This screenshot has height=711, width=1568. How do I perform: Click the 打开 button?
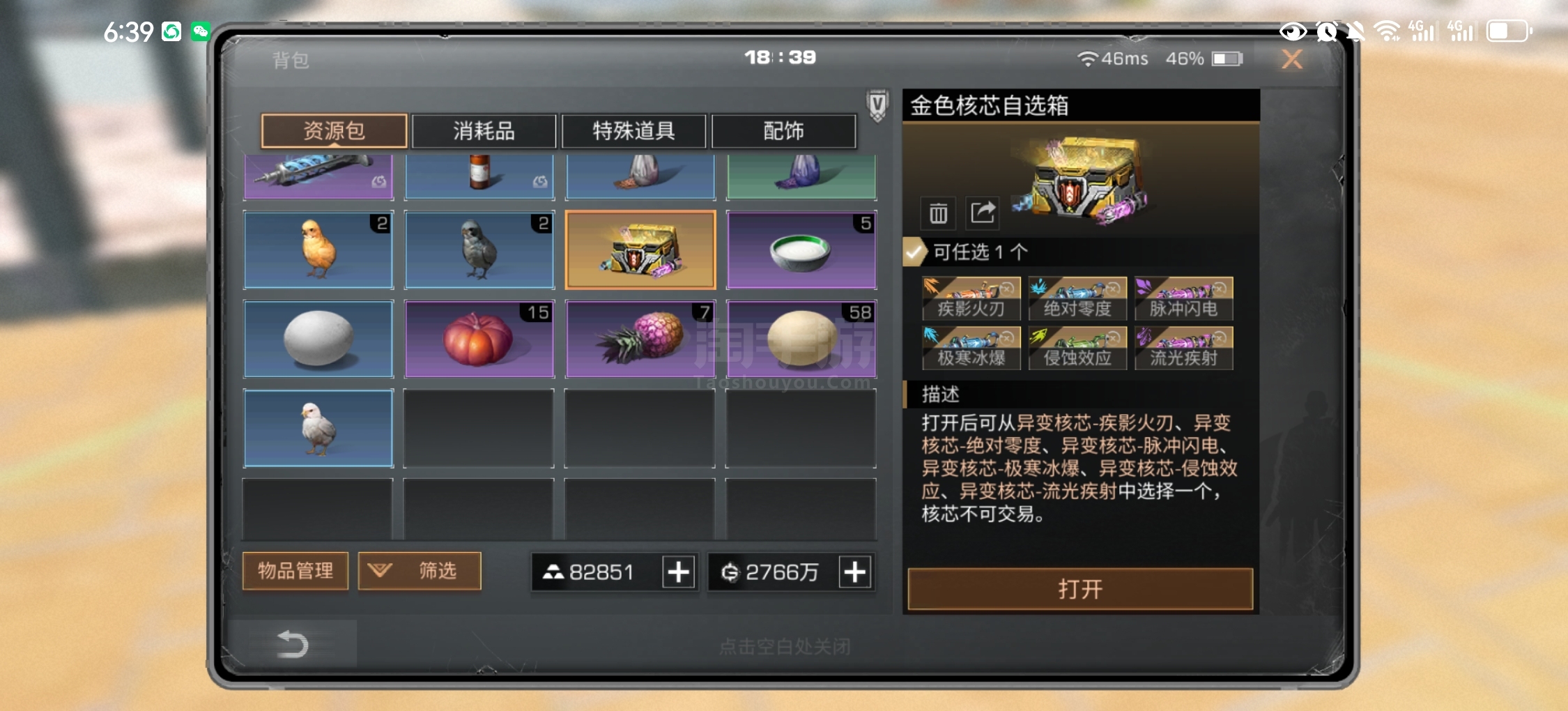[x=1080, y=589]
